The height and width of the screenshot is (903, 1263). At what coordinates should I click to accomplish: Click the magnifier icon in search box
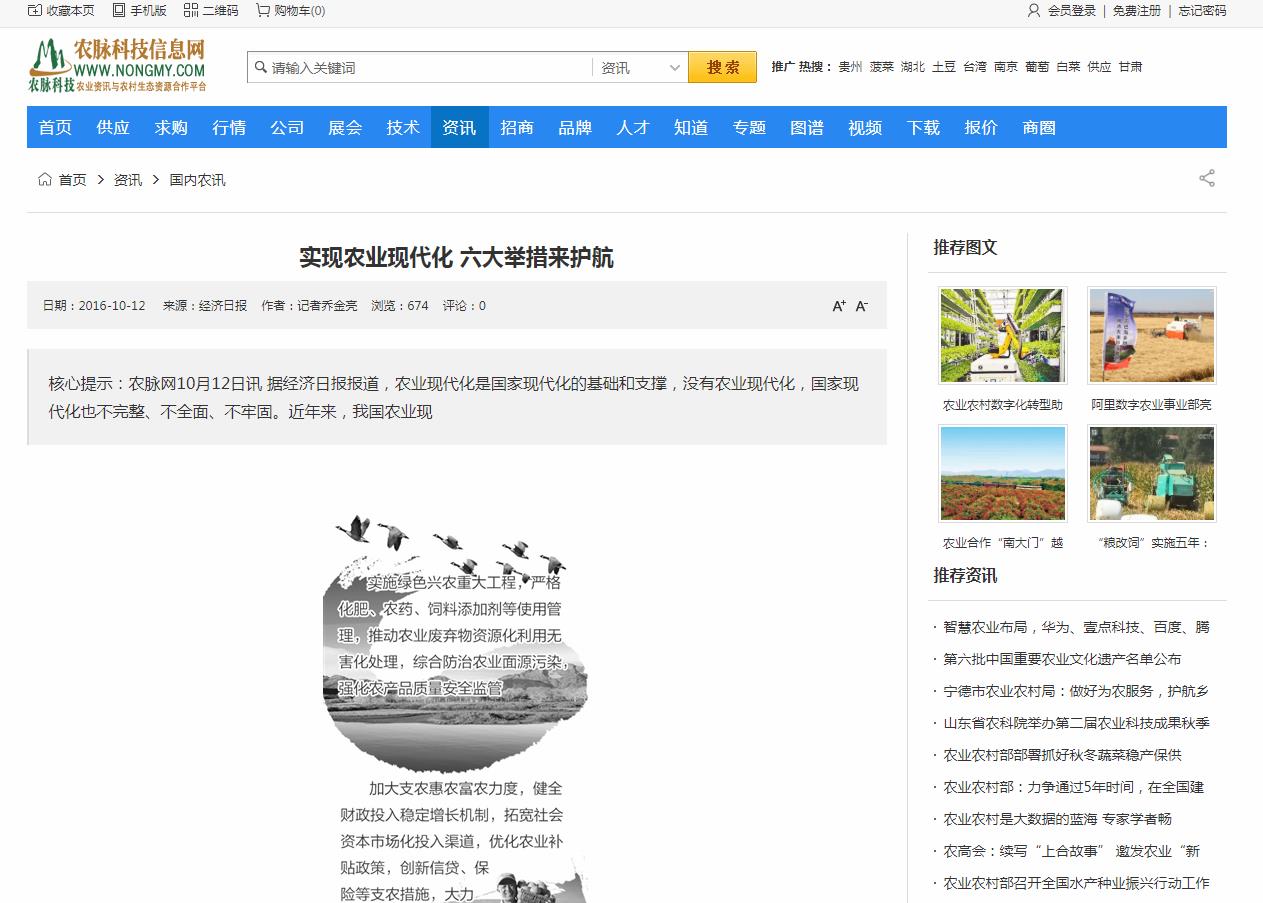tap(261, 67)
